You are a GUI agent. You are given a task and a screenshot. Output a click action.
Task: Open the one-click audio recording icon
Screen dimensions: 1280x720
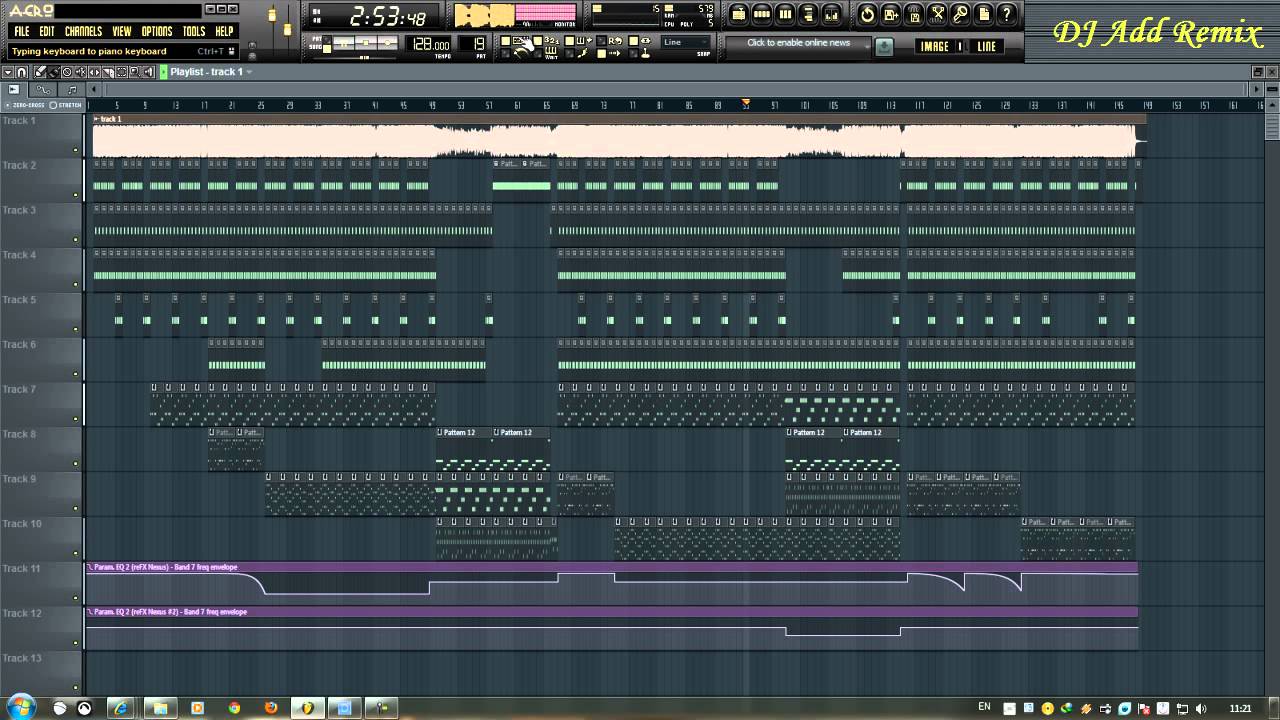pyautogui.click(x=961, y=14)
